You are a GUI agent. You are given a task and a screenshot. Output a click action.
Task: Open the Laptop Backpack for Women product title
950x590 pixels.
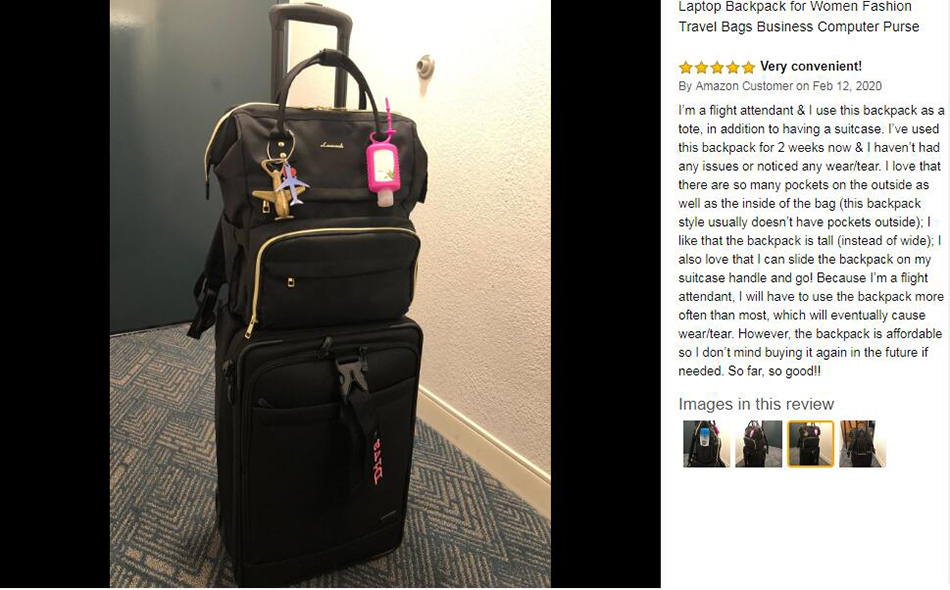tap(795, 7)
